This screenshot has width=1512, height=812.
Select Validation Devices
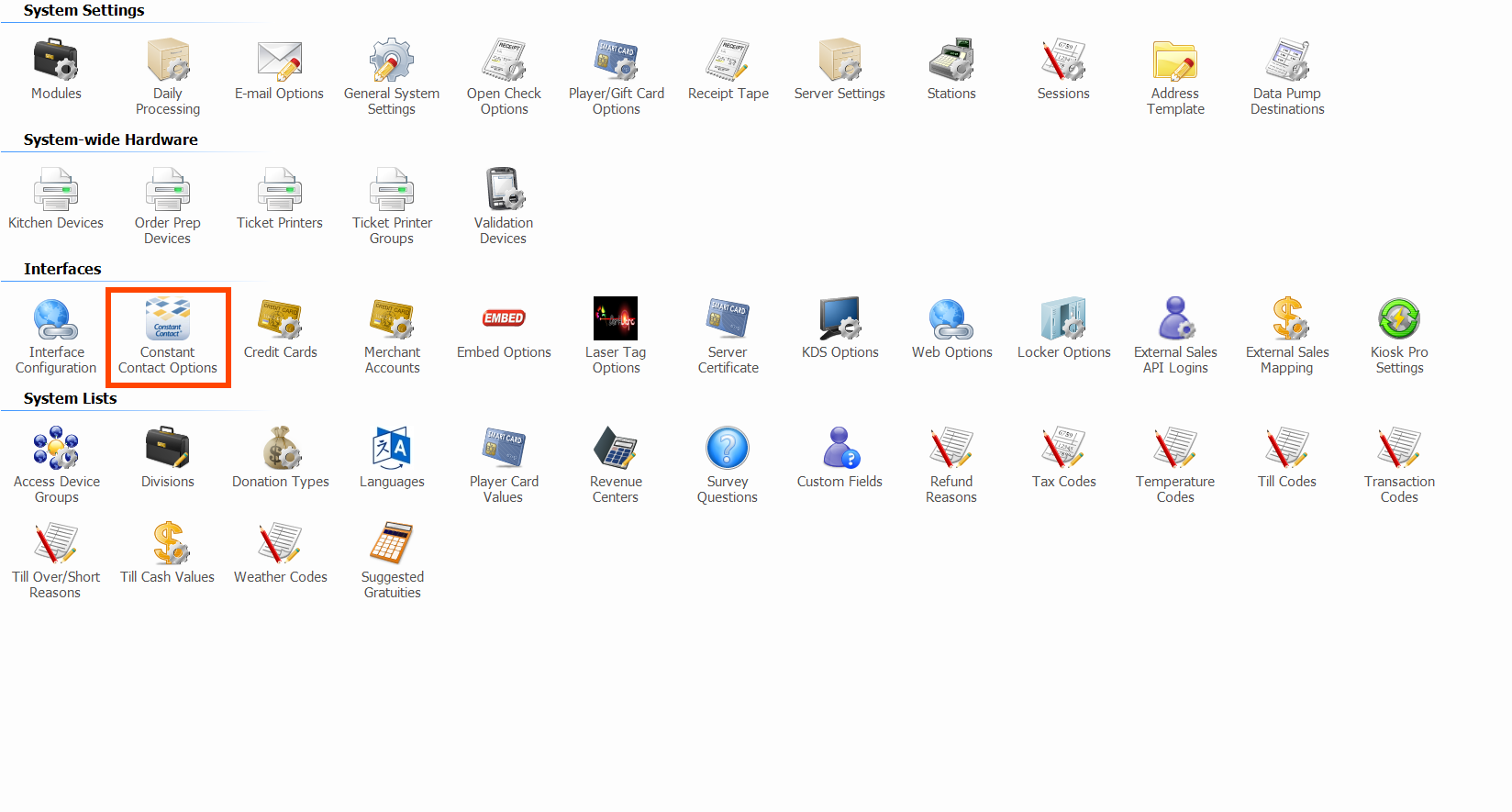pyautogui.click(x=504, y=190)
